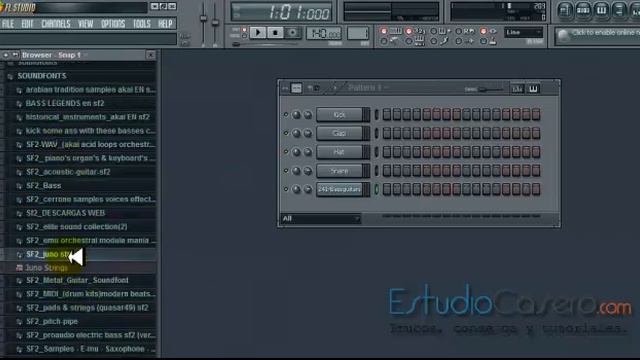Mute the Snare channel LED
Viewport: 640px width, 360px height.
coord(286,171)
